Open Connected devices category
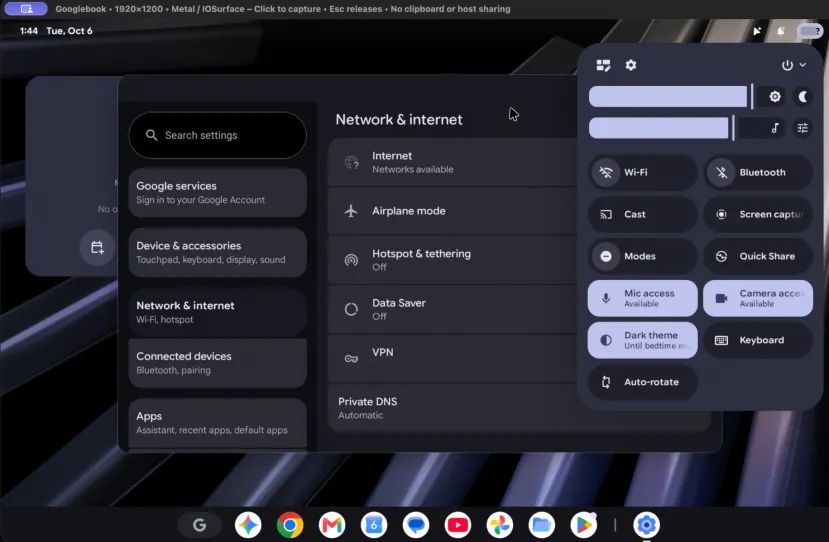Image resolution: width=829 pixels, height=542 pixels. point(217,363)
